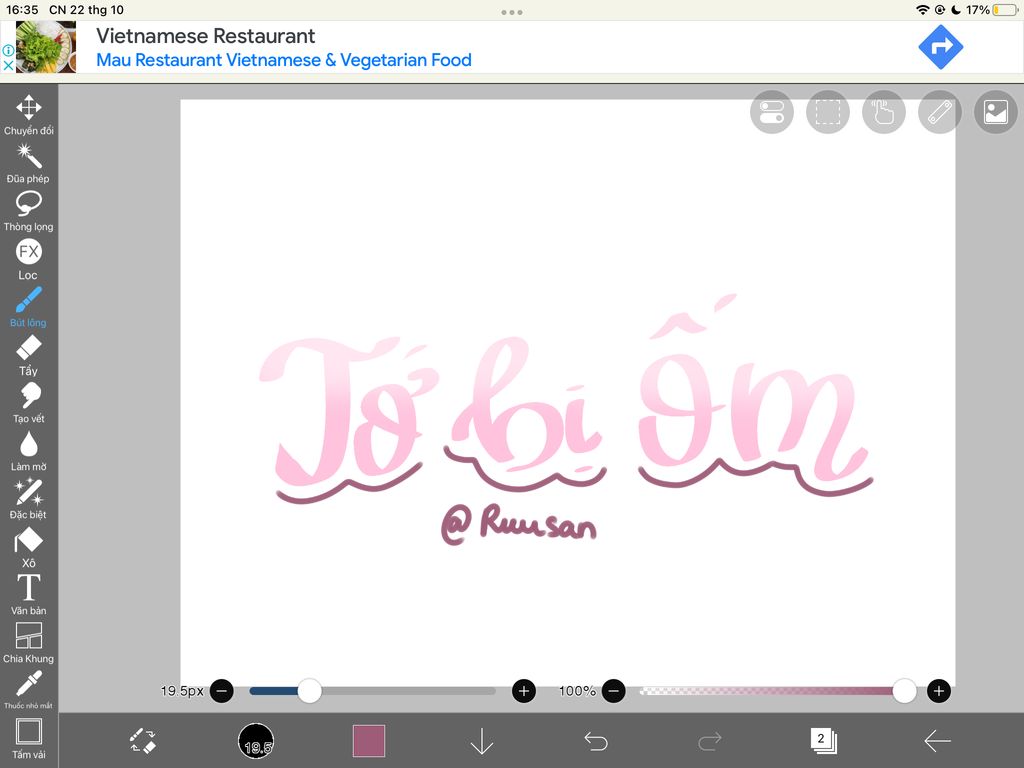Open the ruler tool button
This screenshot has width=1024, height=768.
940,112
